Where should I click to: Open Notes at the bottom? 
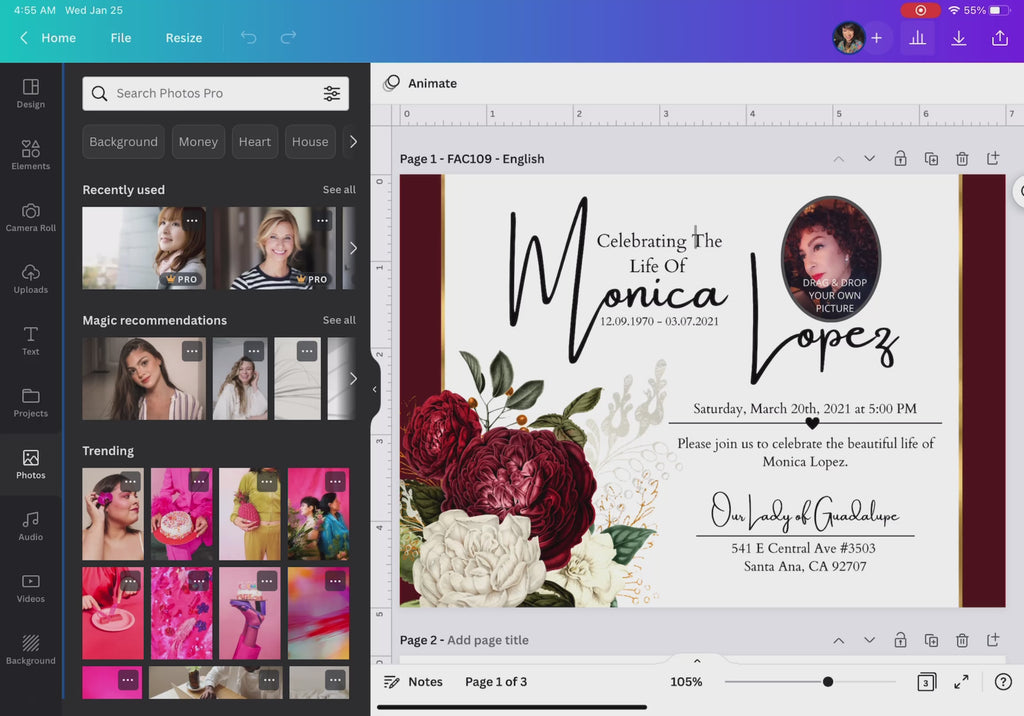point(413,682)
